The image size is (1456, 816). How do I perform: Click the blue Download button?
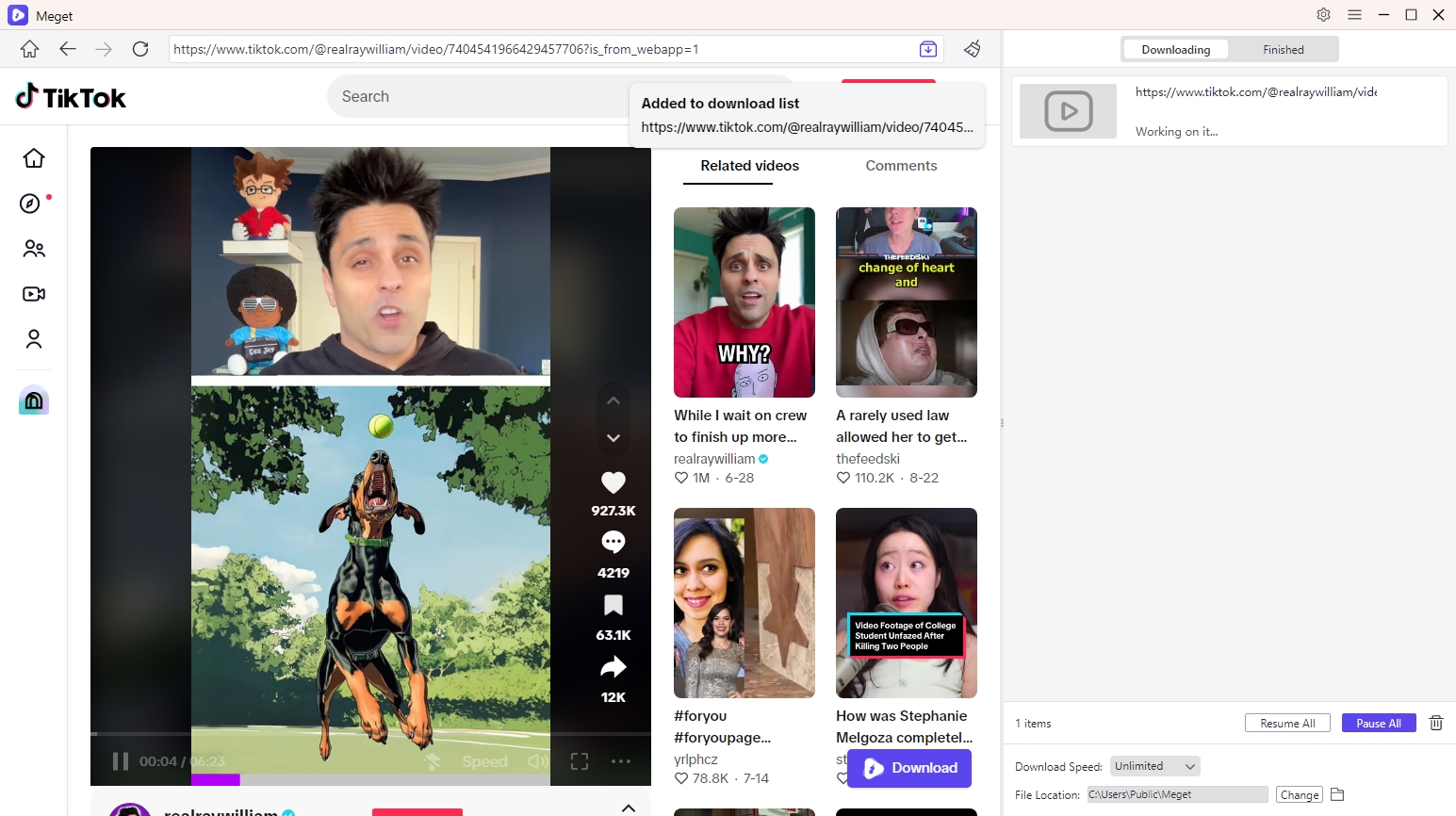tap(909, 768)
